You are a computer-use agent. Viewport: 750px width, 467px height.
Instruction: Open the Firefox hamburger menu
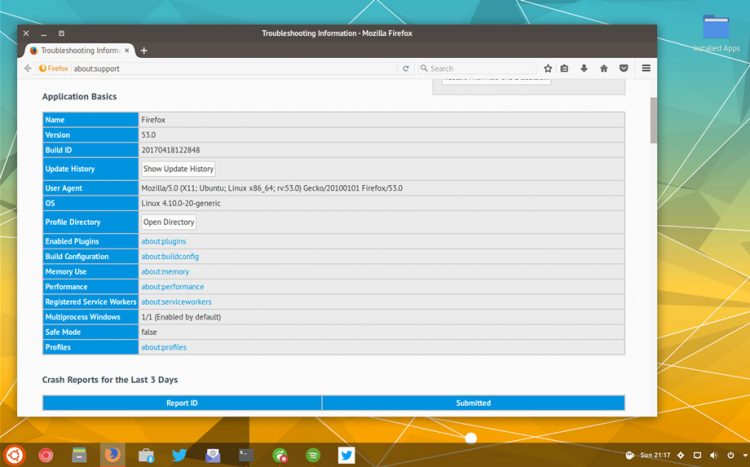point(646,68)
